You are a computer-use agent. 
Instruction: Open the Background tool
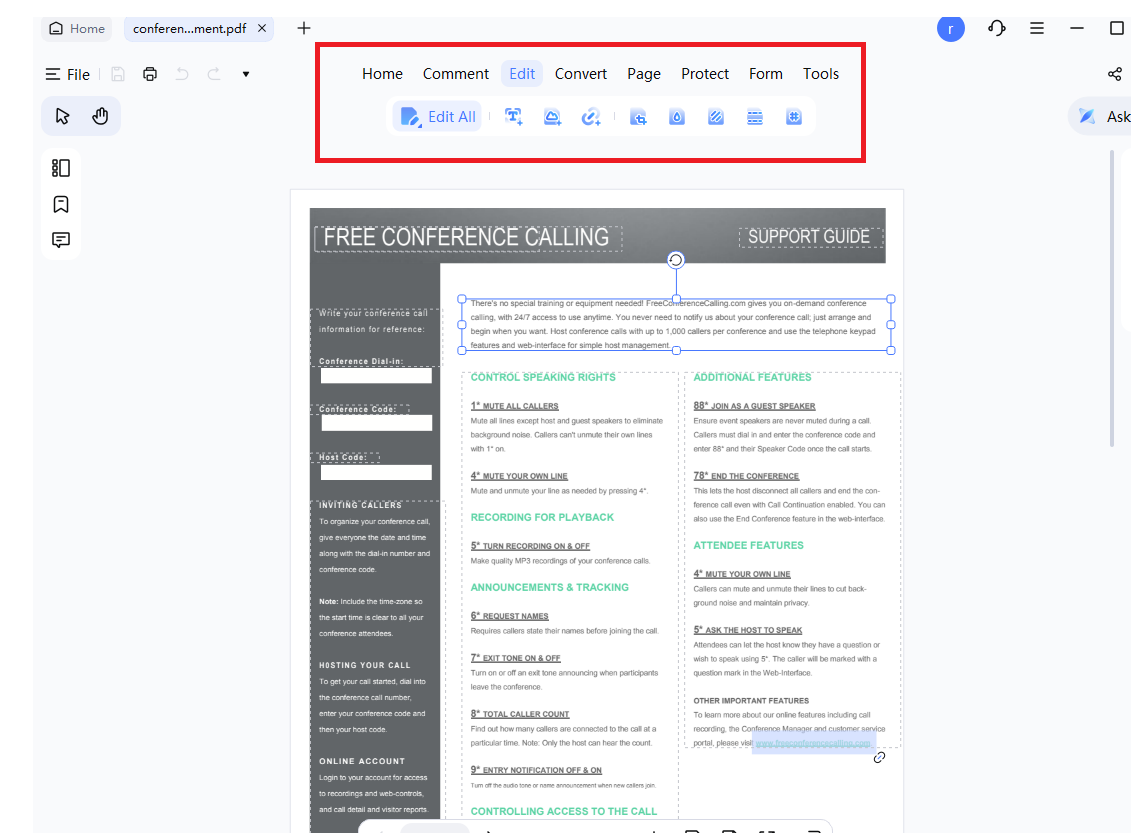tap(716, 117)
